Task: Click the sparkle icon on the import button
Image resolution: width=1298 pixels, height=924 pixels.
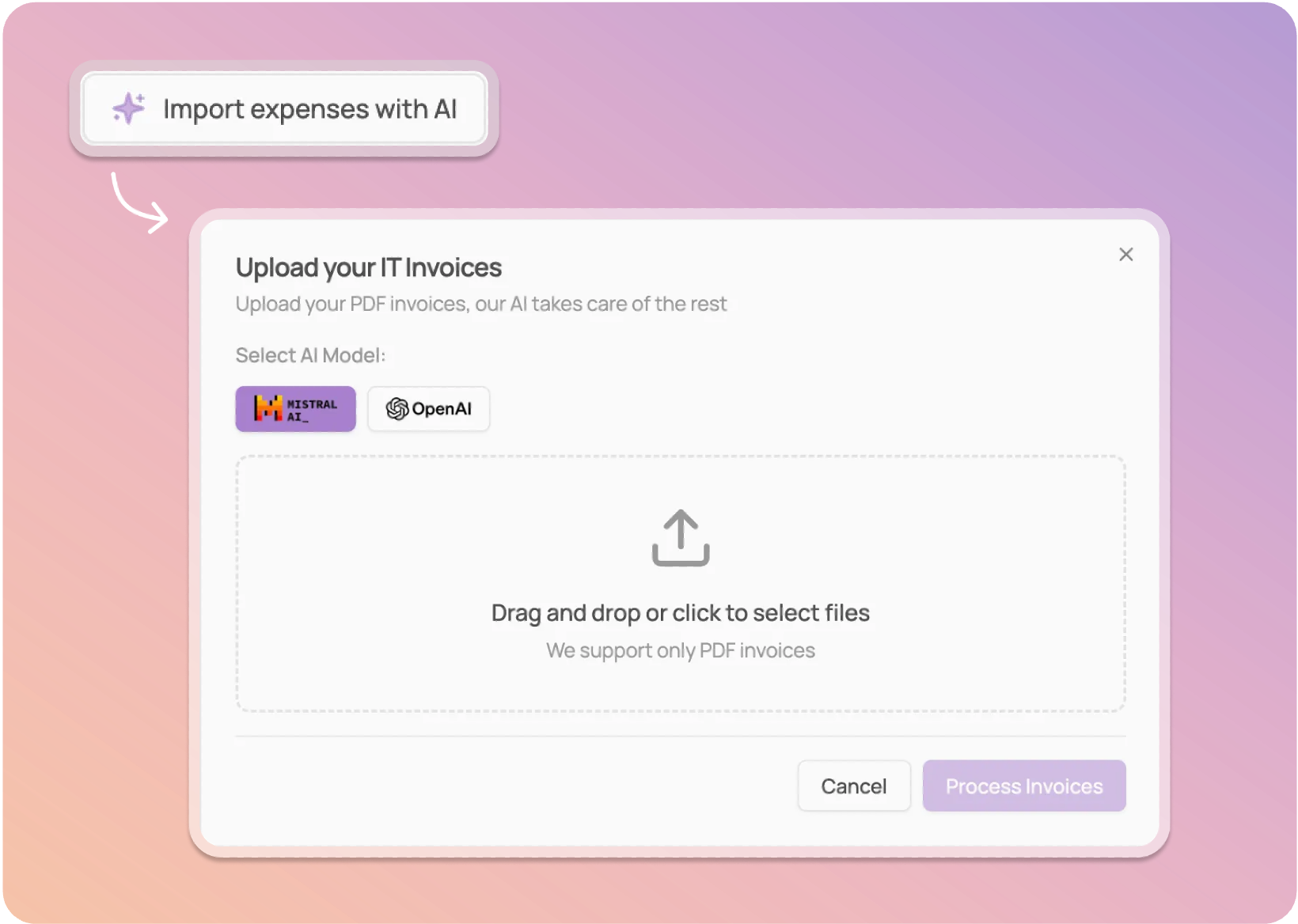Action: coord(129,108)
